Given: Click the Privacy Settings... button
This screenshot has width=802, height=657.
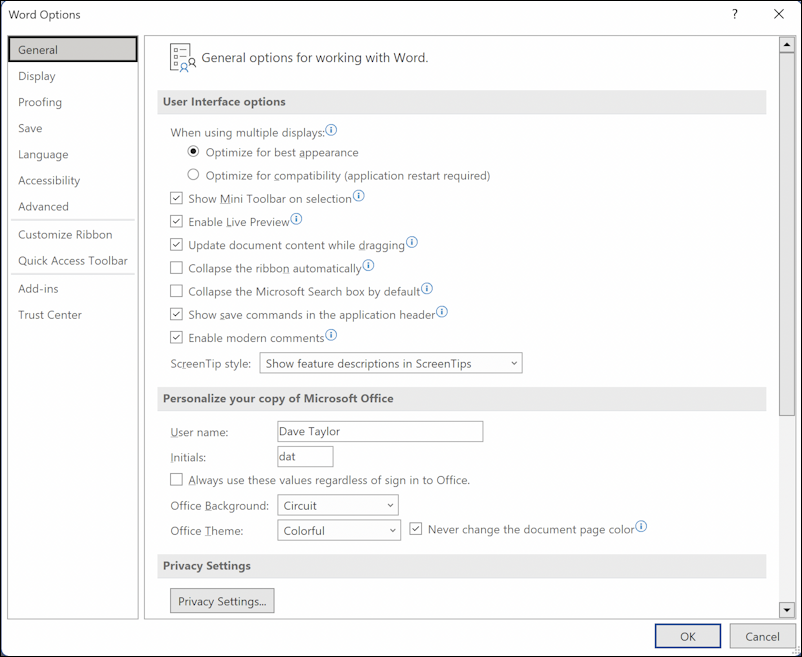Looking at the screenshot, I should (222, 601).
